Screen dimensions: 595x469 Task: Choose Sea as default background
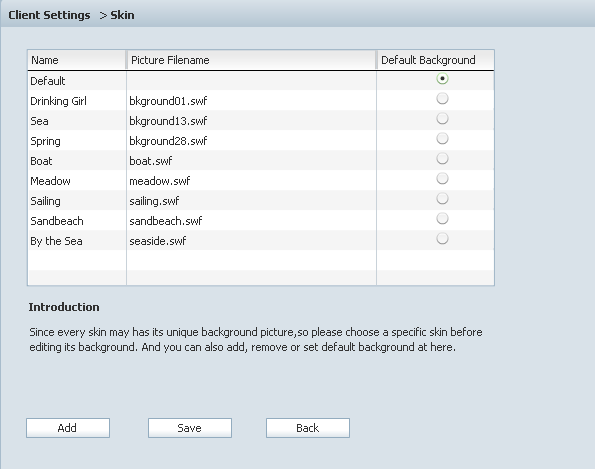point(442,119)
